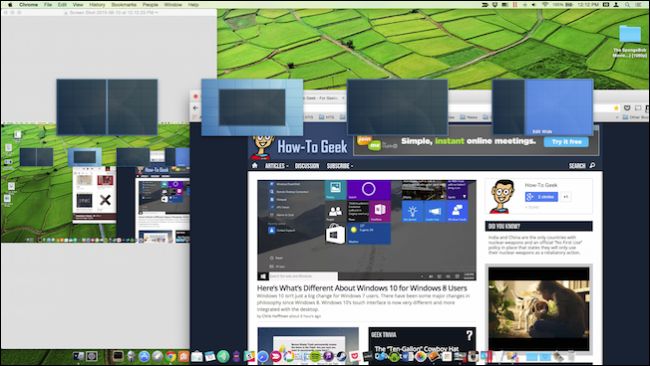Click the Google+ follow button in sidebar

(541, 196)
